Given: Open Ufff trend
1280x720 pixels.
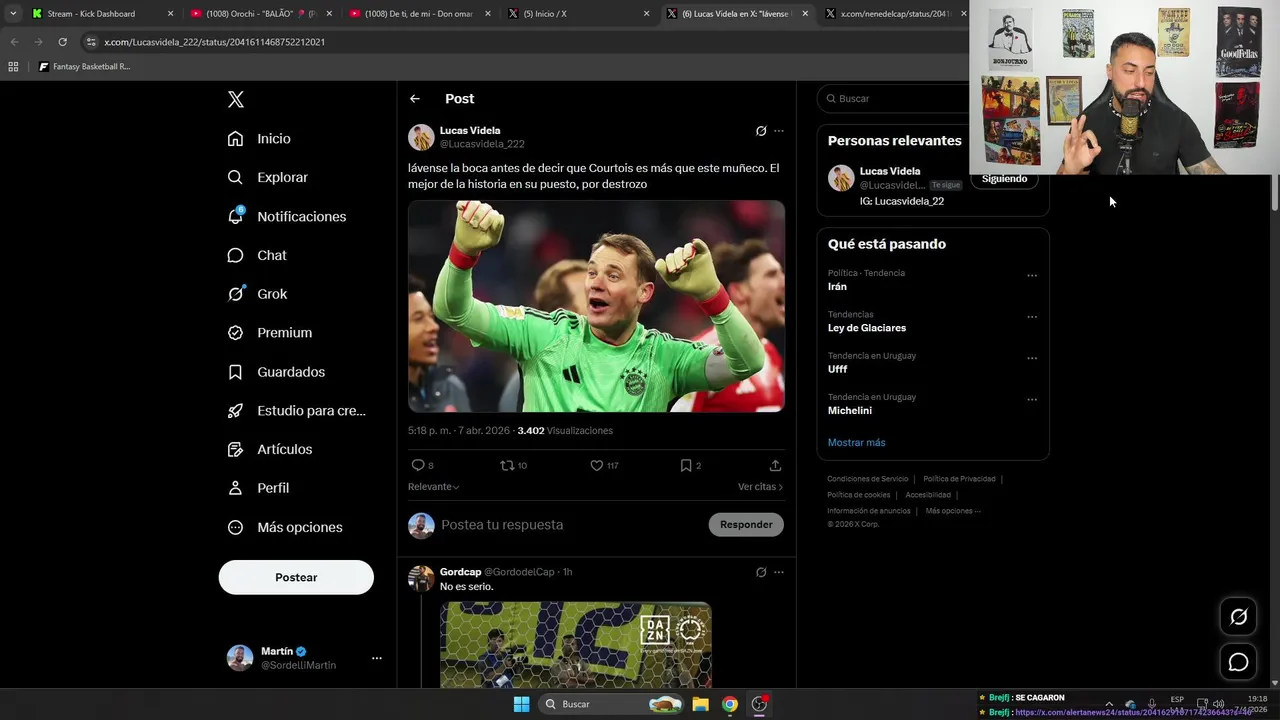Looking at the screenshot, I should coord(837,370).
